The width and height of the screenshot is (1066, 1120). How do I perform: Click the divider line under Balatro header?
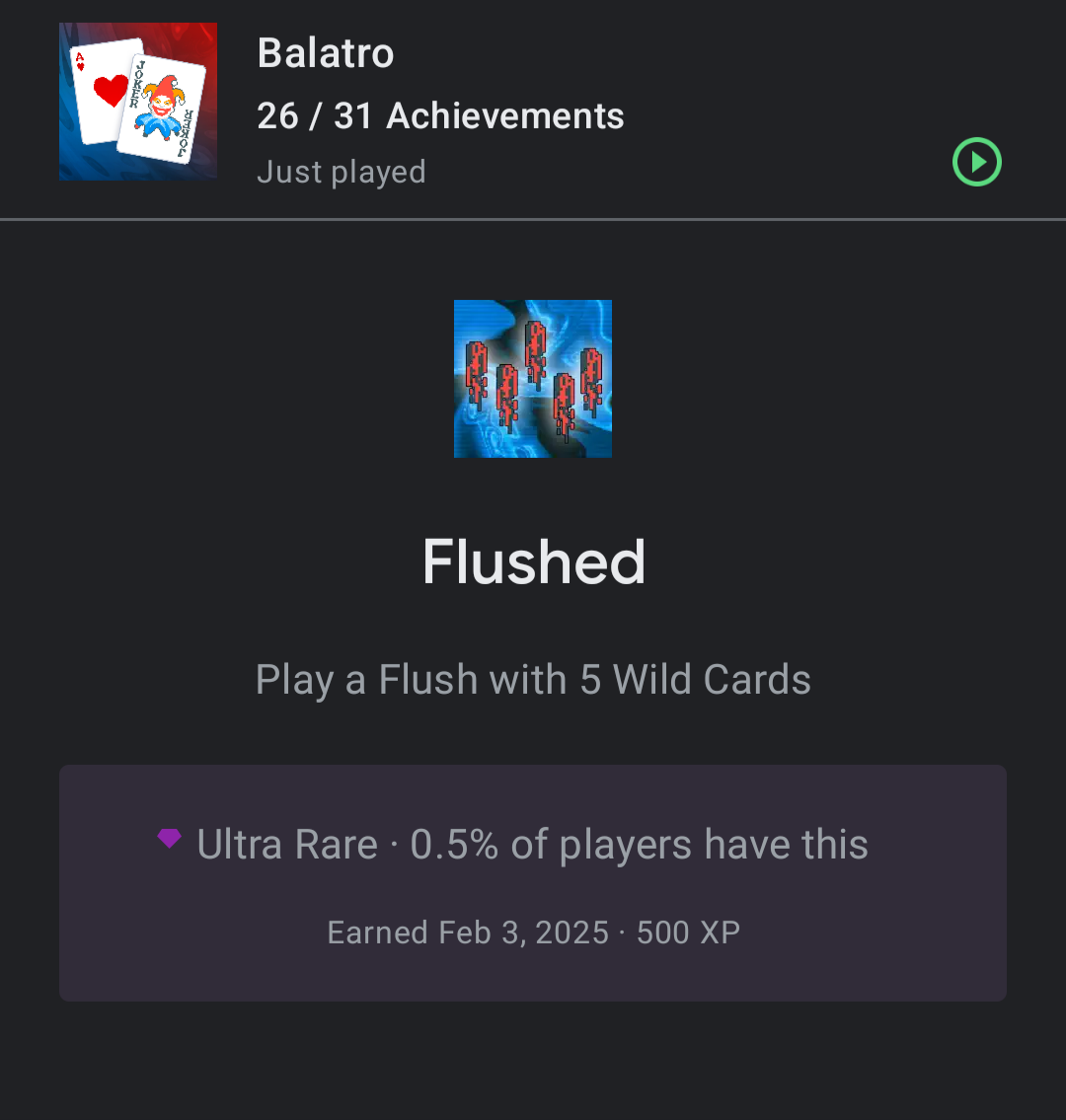pos(533,219)
